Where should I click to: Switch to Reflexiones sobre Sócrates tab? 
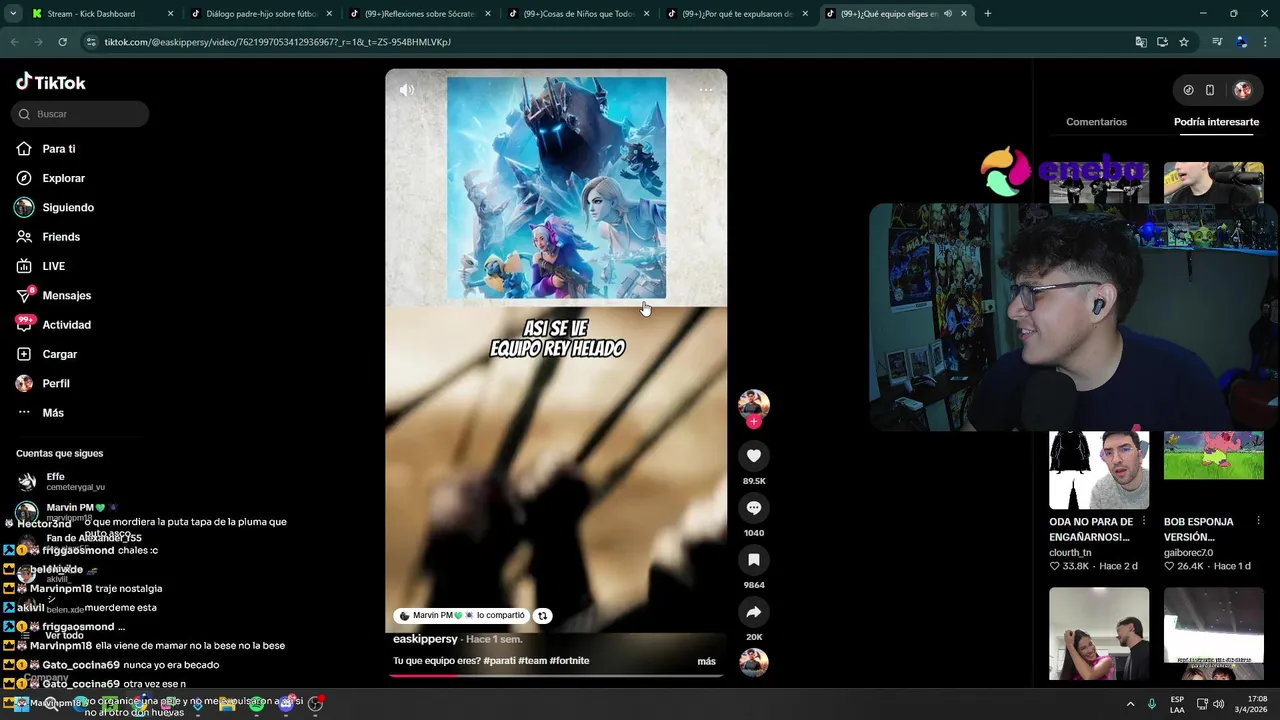coord(418,14)
